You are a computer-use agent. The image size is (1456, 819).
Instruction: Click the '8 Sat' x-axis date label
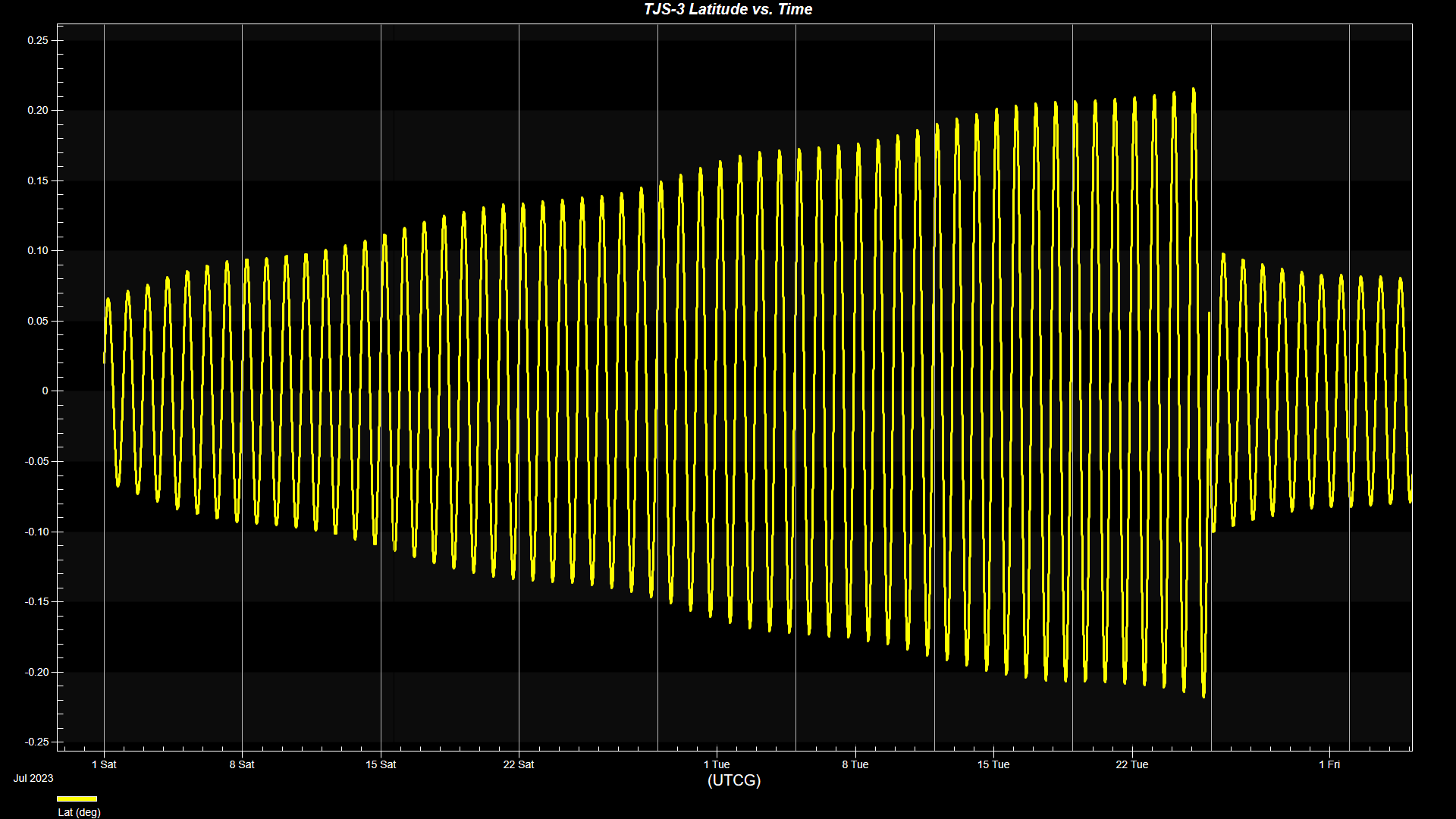coord(242,764)
